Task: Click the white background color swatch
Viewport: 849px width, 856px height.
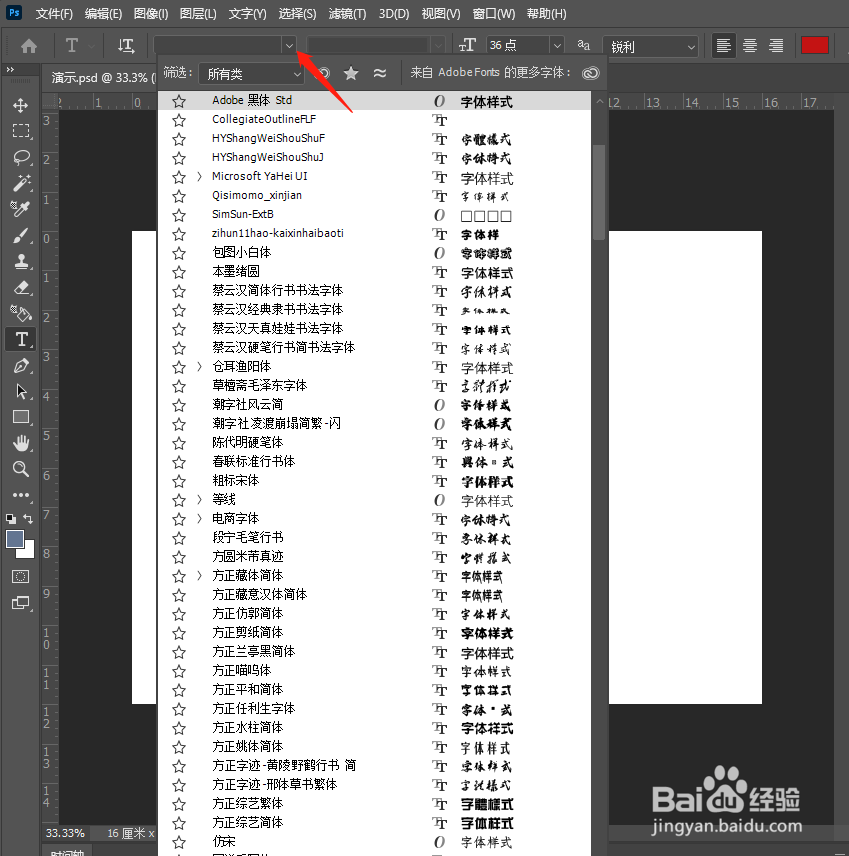Action: 27,551
